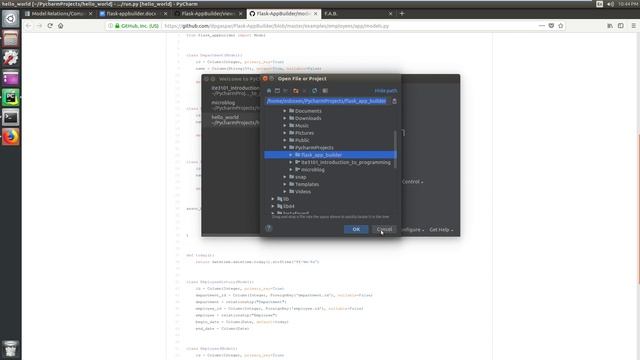
Task: Bookmark this page with star icon
Action: [x=561, y=26]
